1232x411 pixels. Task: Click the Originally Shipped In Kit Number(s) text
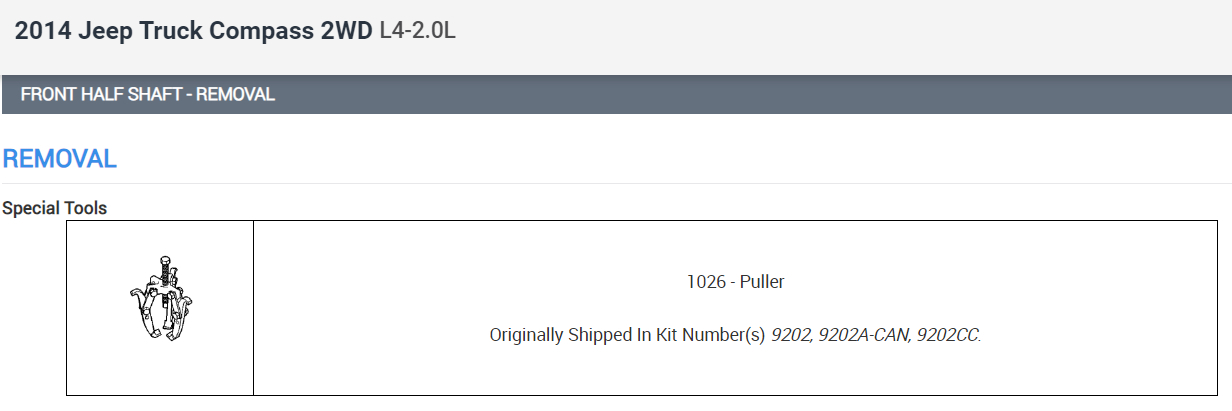(627, 335)
